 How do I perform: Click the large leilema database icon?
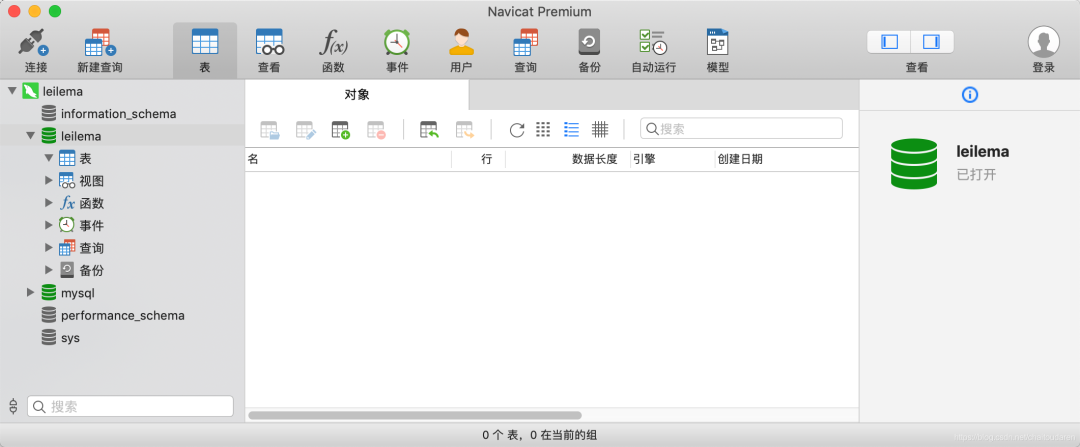(x=913, y=164)
